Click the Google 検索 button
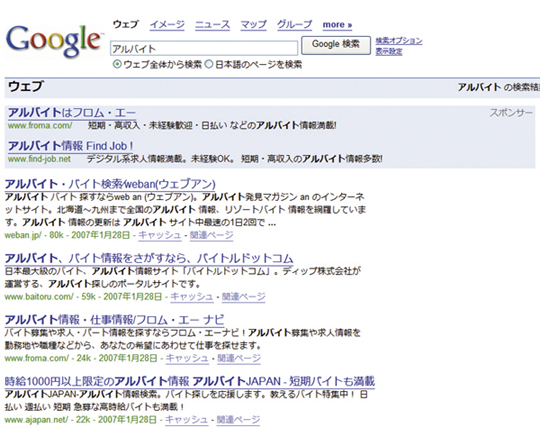Image resolution: width=540 pixels, height=428 pixels. point(336,45)
